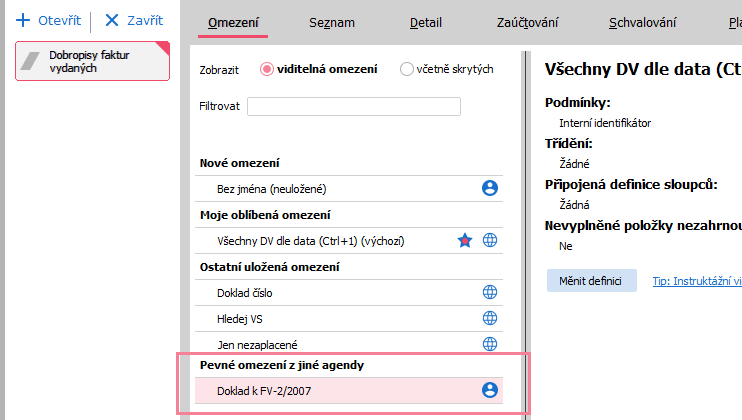Select the Dobropisy faktur vydaných agenda tile

(x=92, y=61)
